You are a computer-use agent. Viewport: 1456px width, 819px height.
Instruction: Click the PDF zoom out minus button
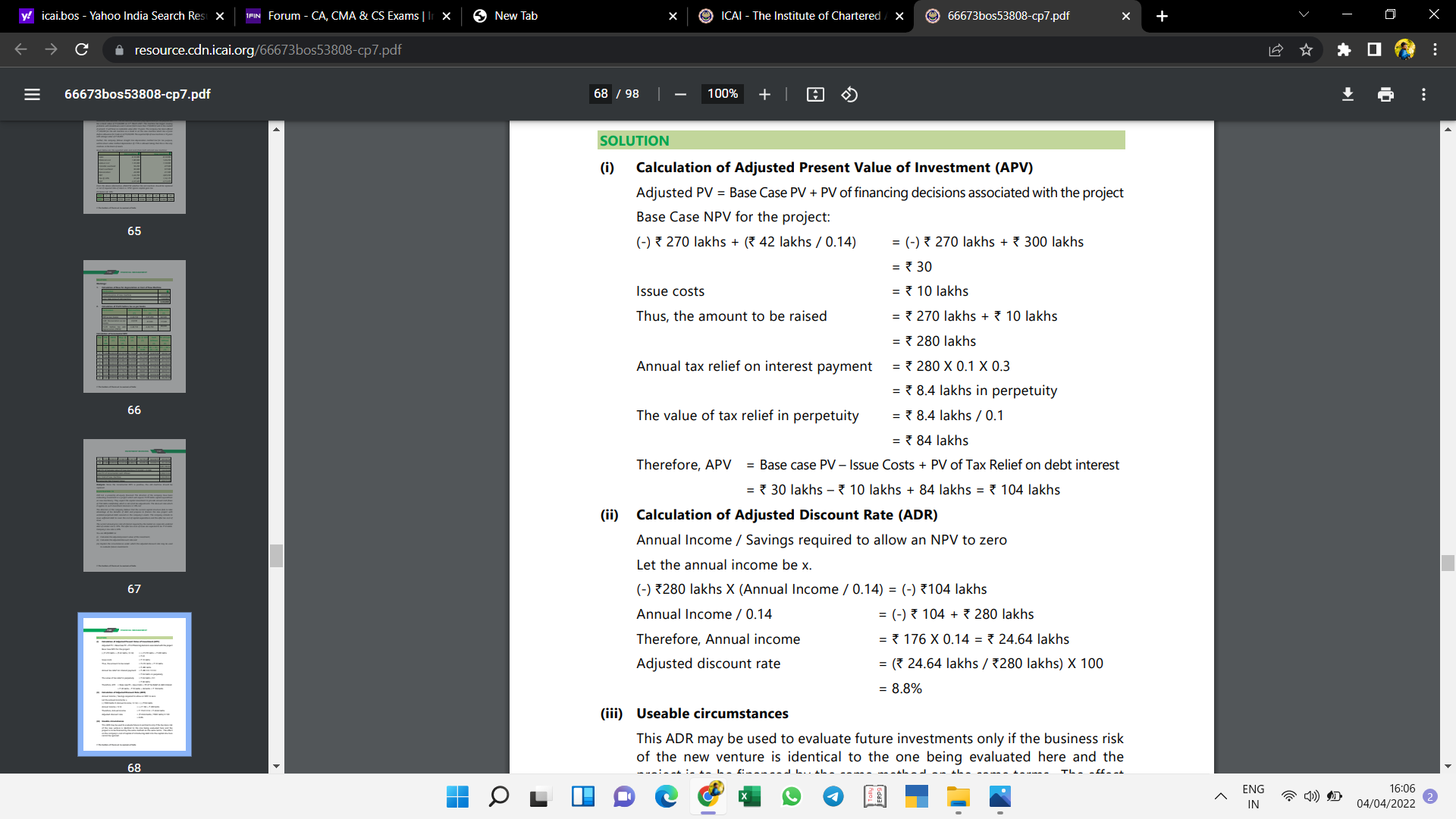[680, 94]
